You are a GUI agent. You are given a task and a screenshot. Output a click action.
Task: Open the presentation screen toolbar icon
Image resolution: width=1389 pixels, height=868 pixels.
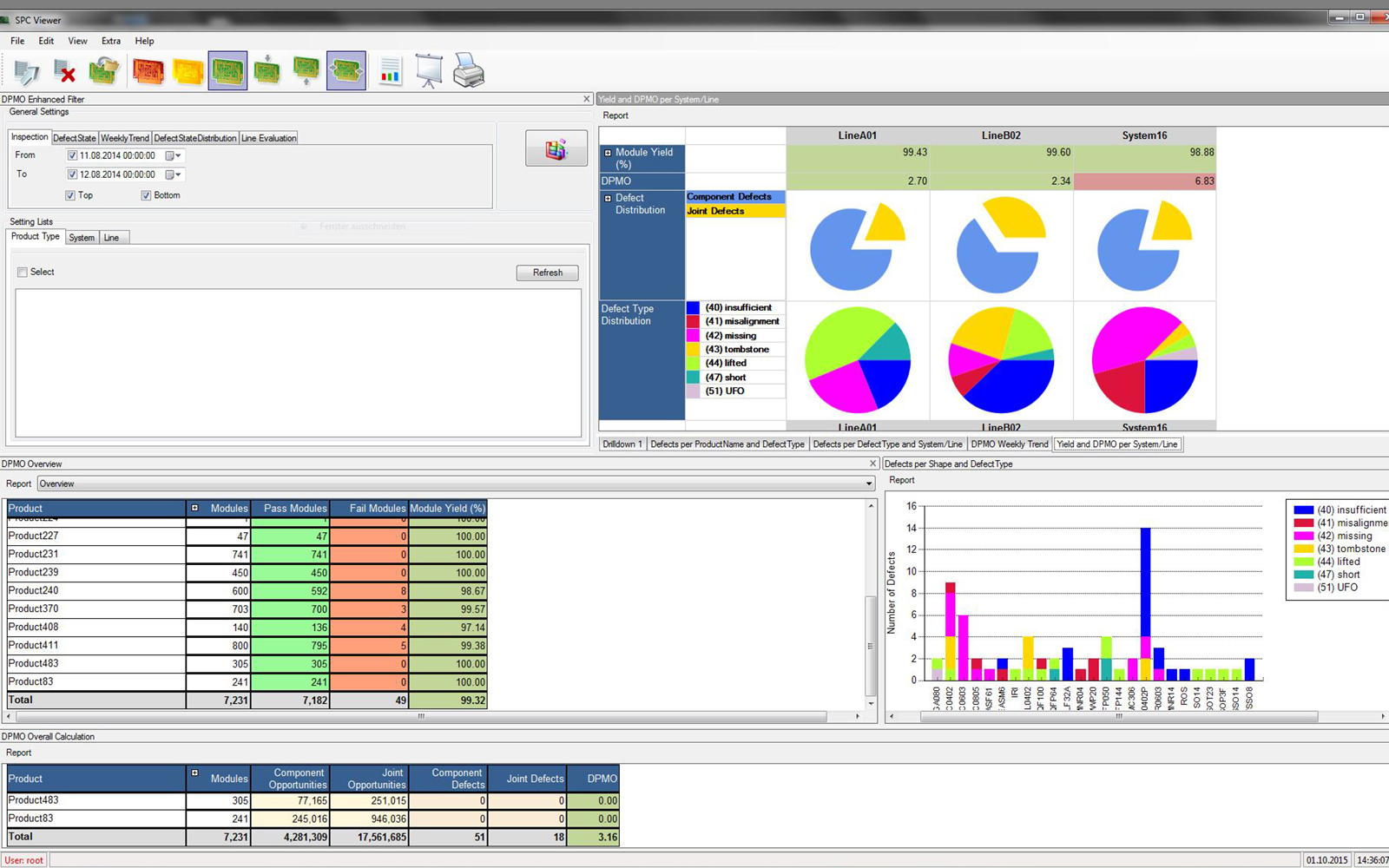pyautogui.click(x=429, y=71)
